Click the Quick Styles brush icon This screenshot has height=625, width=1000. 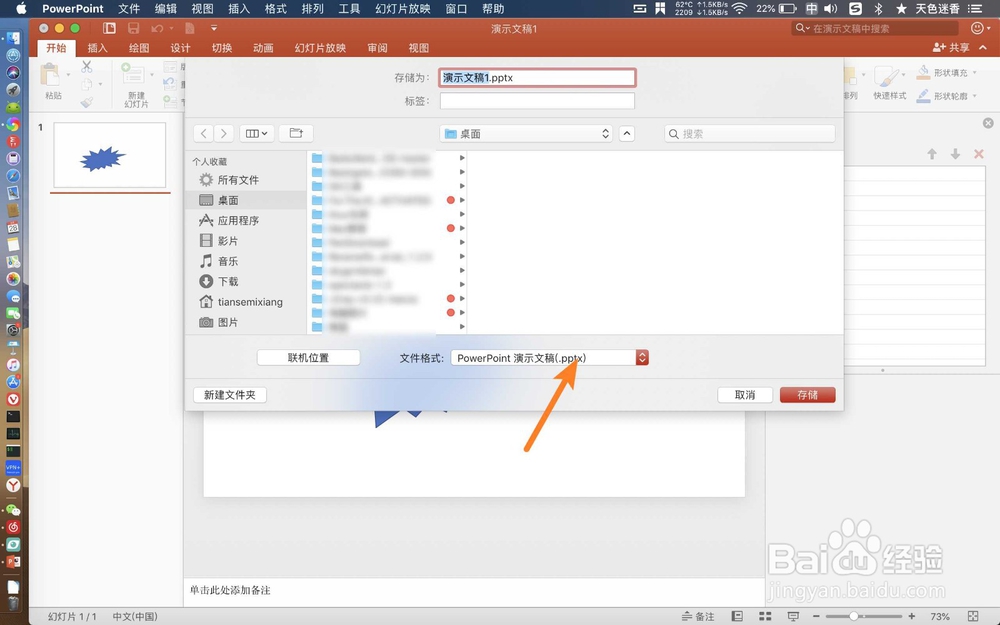pyautogui.click(x=887, y=77)
